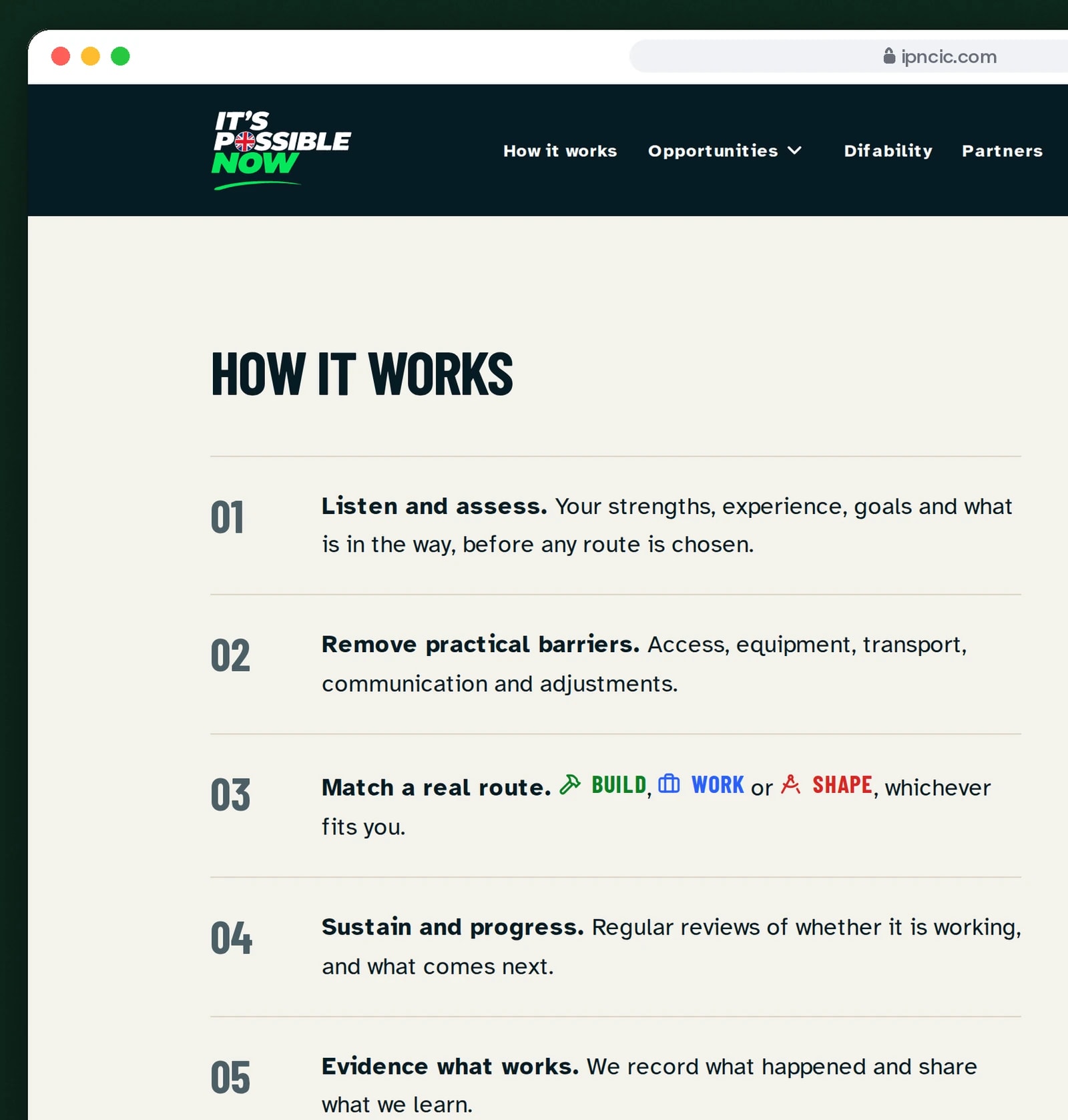Open the Partners nav link
The height and width of the screenshot is (1120, 1068).
1002,151
